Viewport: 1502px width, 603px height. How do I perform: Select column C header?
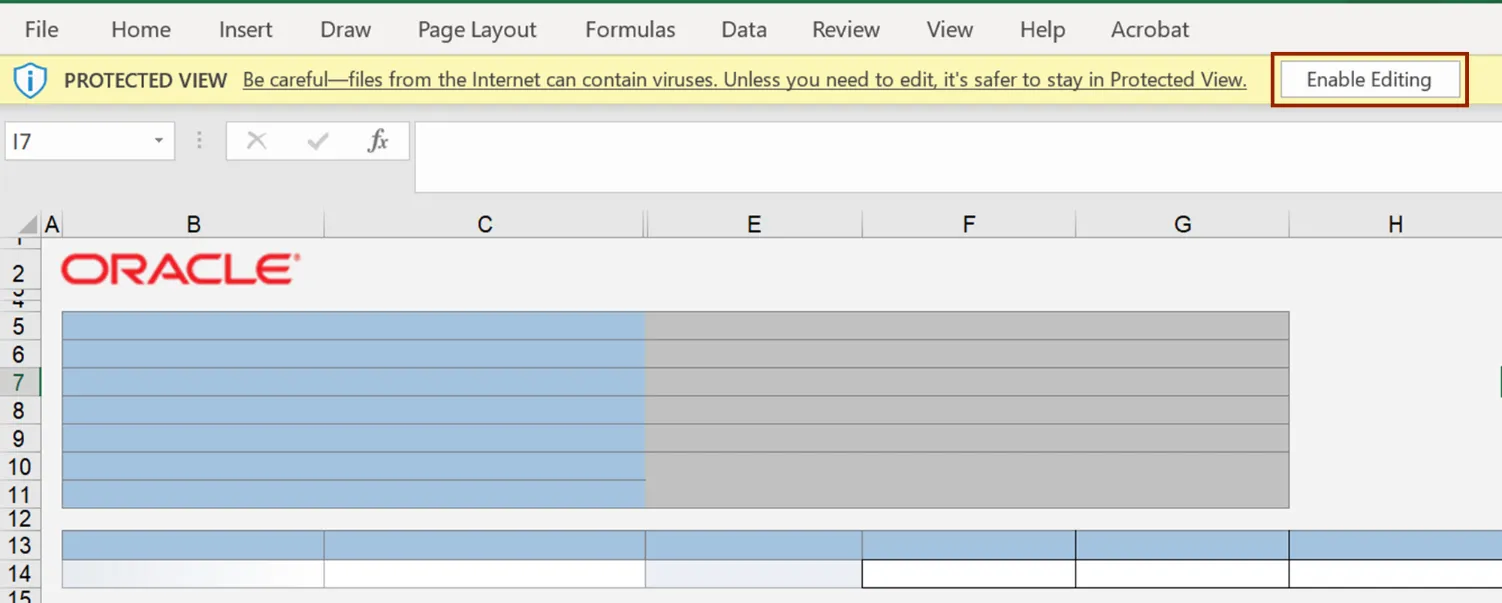[x=485, y=225]
